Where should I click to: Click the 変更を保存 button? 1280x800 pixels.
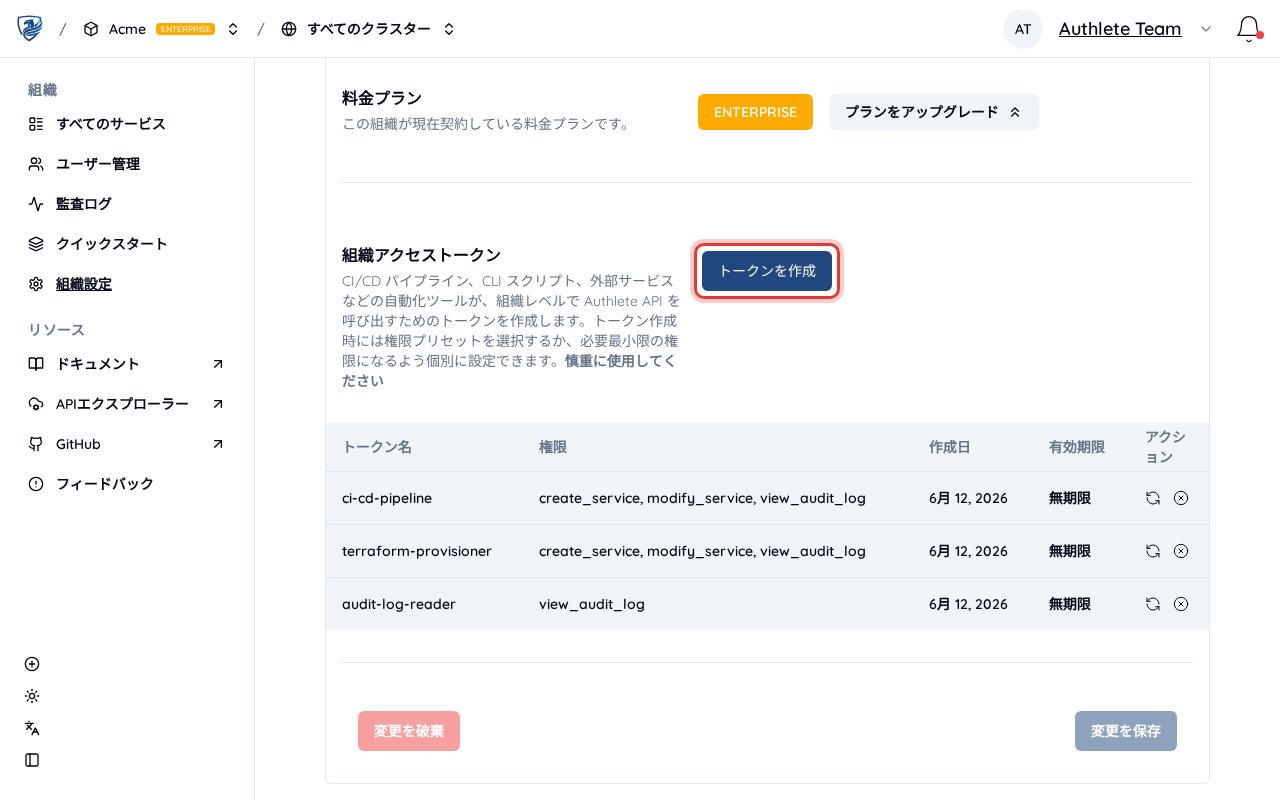1126,731
